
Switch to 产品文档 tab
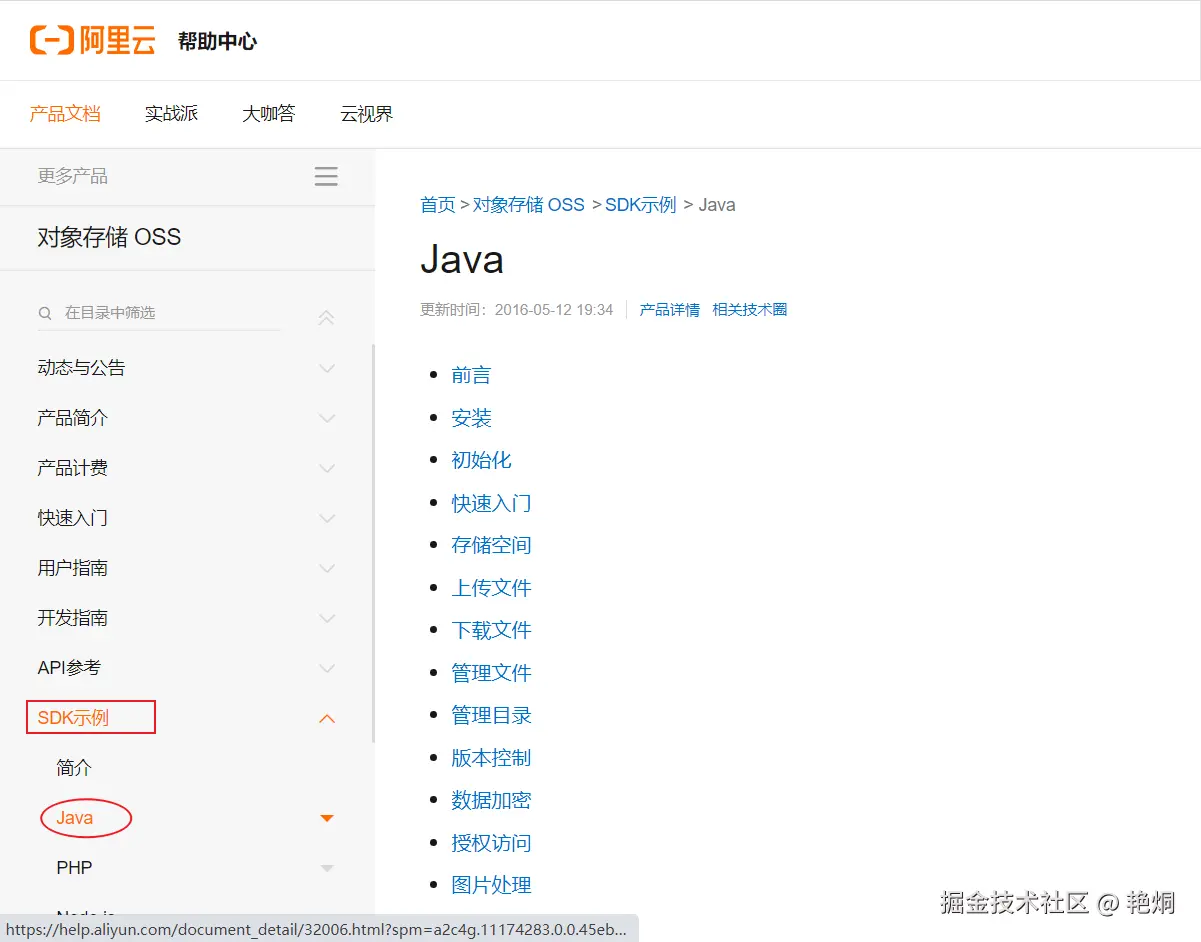tap(65, 114)
